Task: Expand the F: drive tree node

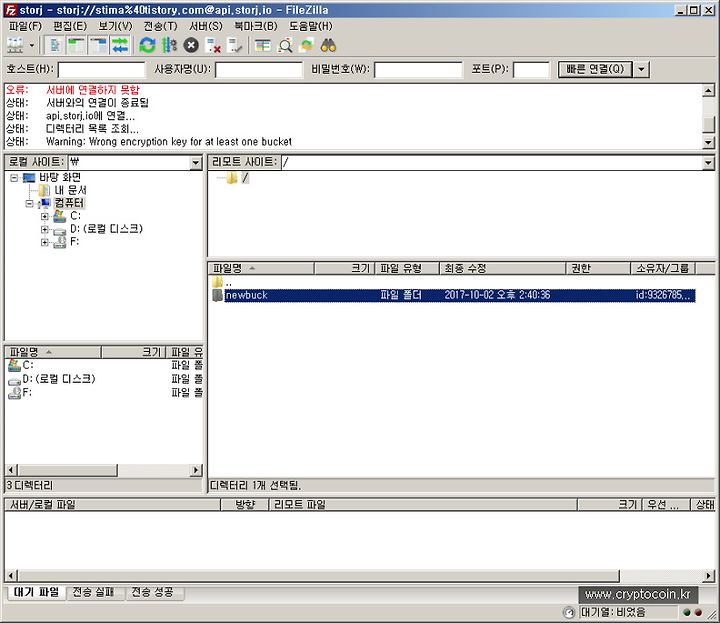Action: pos(45,242)
